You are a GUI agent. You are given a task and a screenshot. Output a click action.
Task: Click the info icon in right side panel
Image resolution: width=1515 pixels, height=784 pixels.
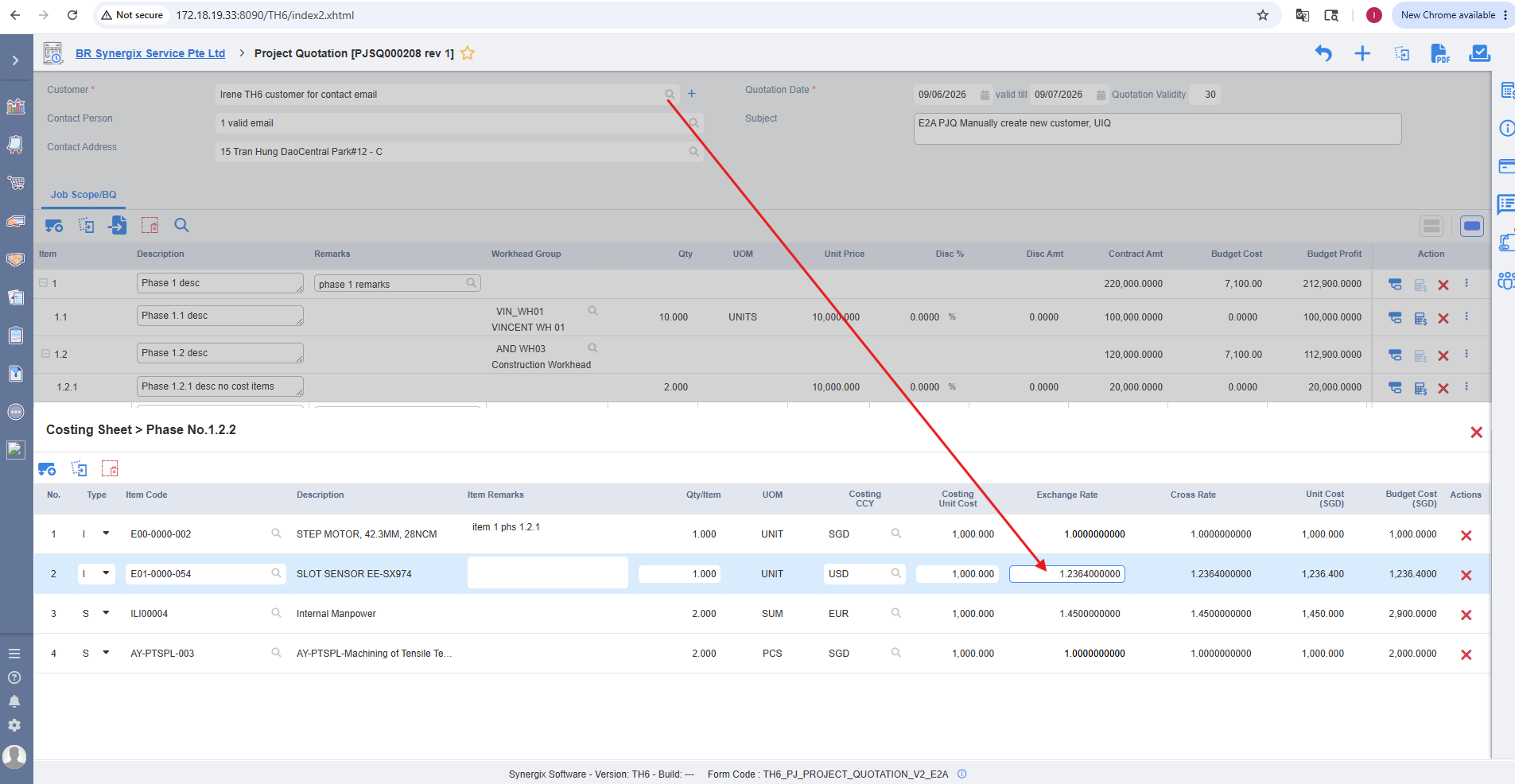coord(1506,128)
